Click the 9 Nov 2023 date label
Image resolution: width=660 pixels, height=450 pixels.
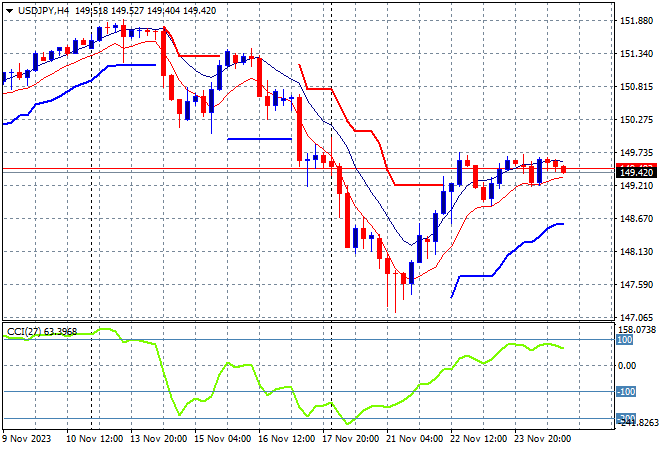click(27, 439)
